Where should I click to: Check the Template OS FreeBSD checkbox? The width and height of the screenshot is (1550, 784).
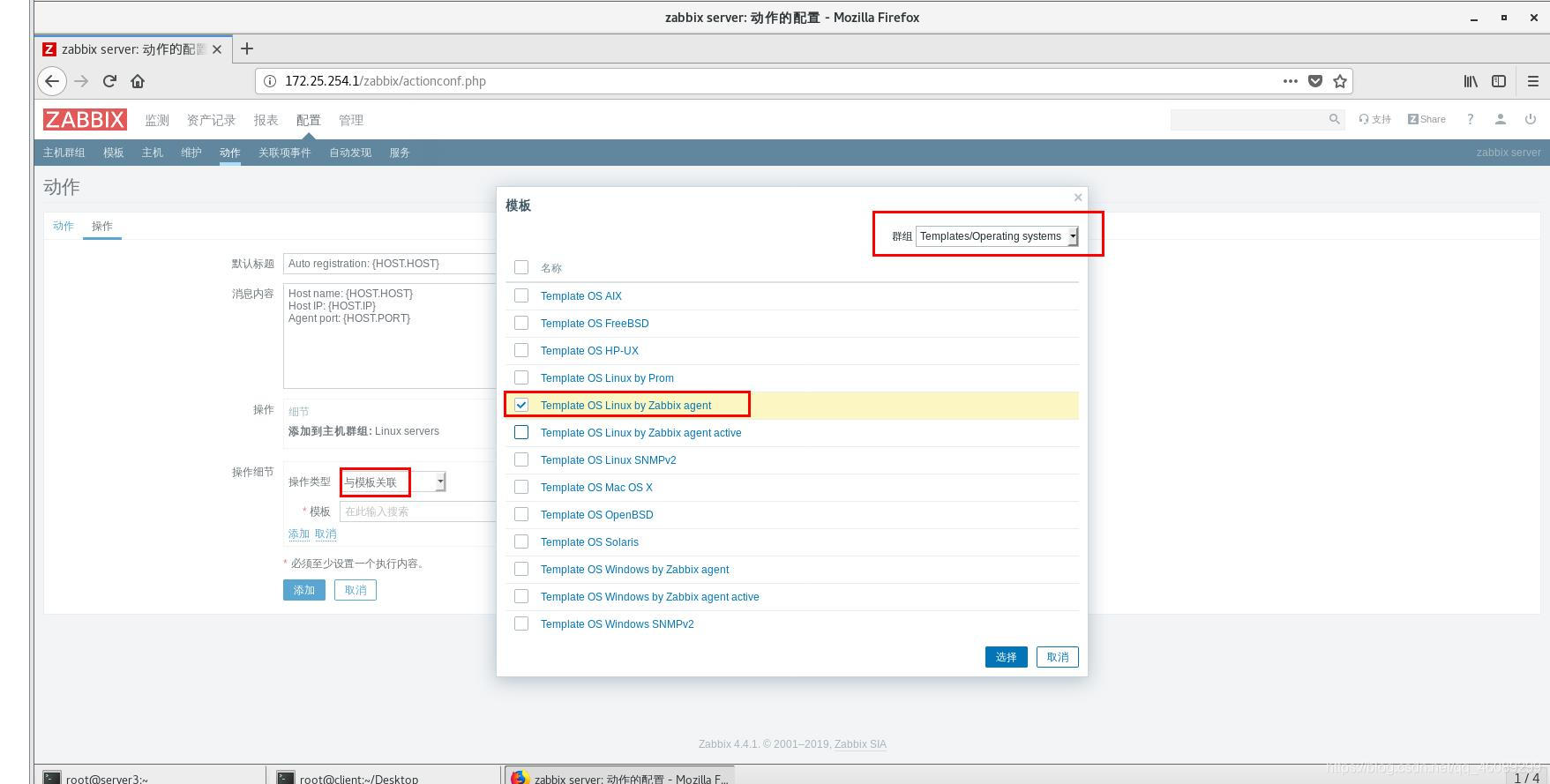click(x=521, y=323)
